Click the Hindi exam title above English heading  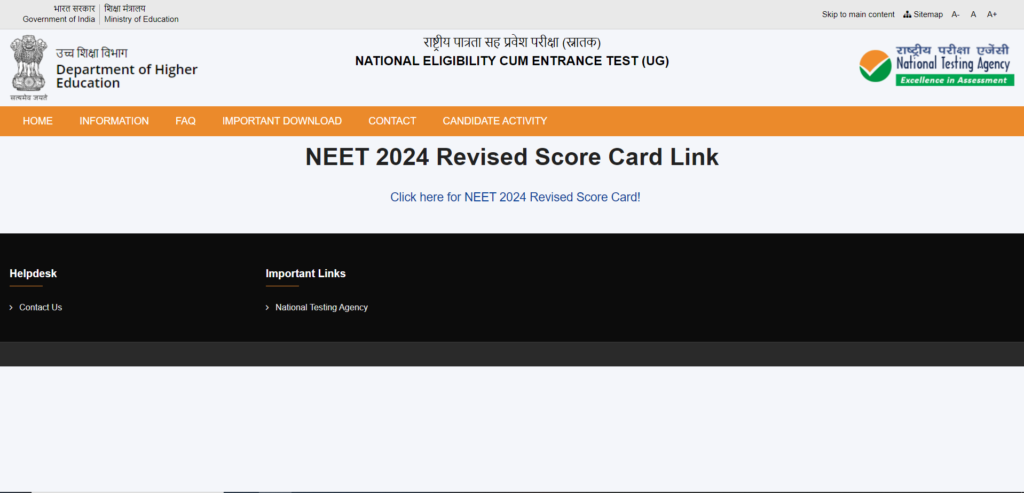[x=512, y=44]
